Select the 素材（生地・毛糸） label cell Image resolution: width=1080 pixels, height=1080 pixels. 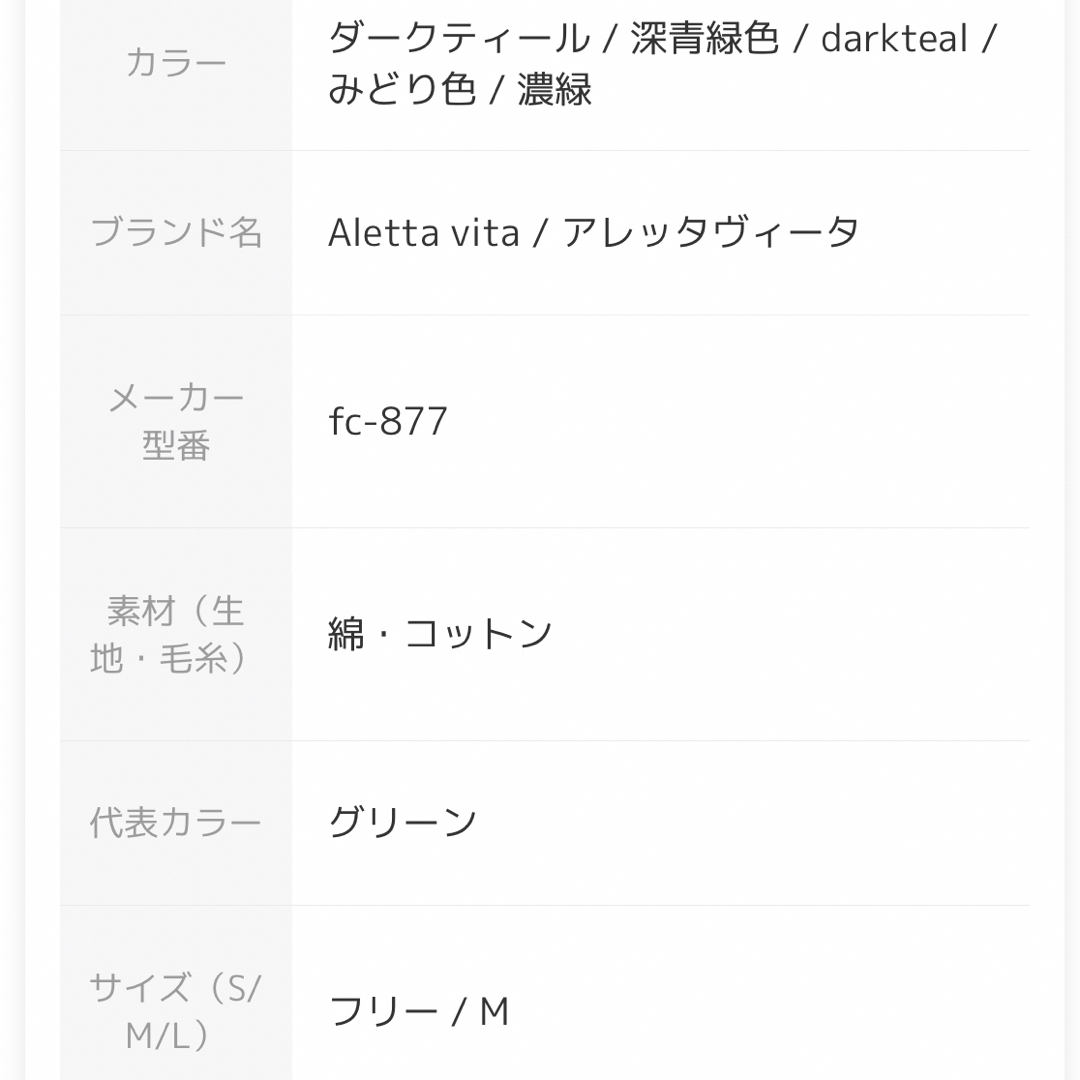pyautogui.click(x=176, y=634)
